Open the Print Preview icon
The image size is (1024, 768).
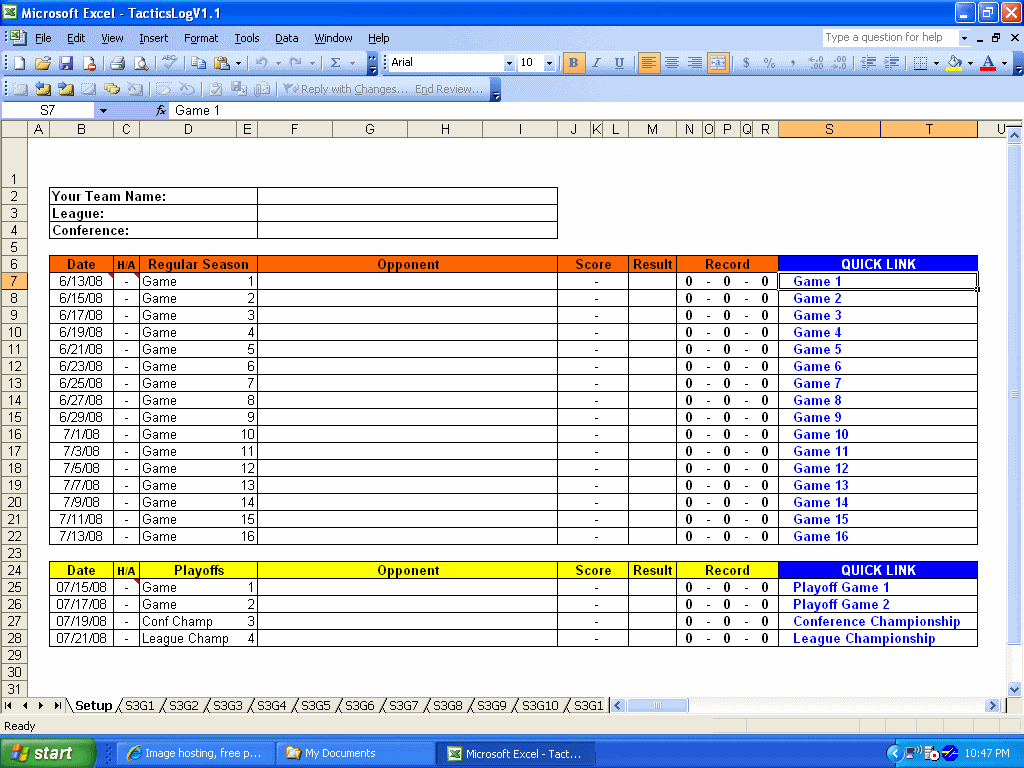141,63
